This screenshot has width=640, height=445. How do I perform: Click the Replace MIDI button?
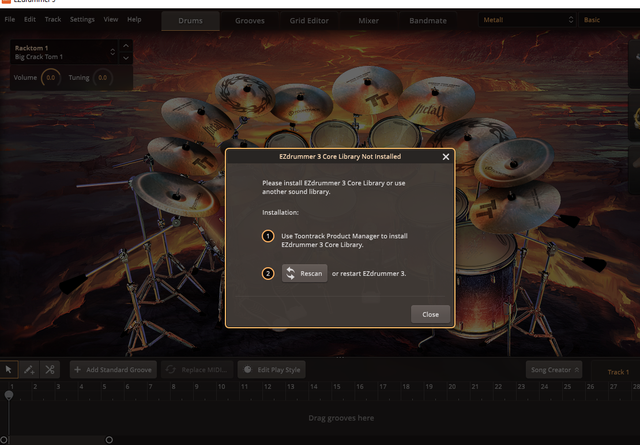click(x=197, y=370)
